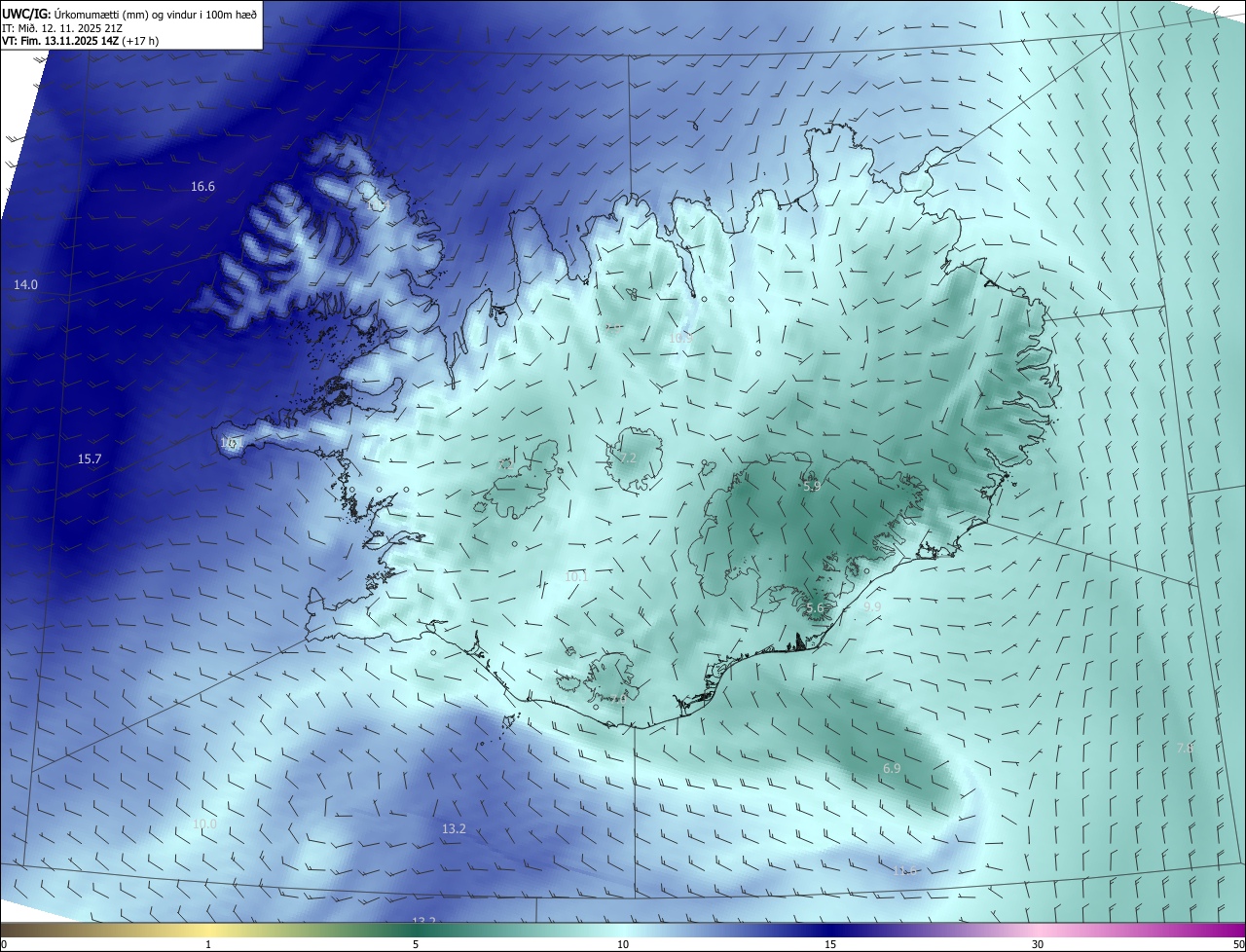Select the valid time "VT: Fim. 13.11.2025 14Z (+17 h)"
1246x952 pixels.
coord(81,41)
